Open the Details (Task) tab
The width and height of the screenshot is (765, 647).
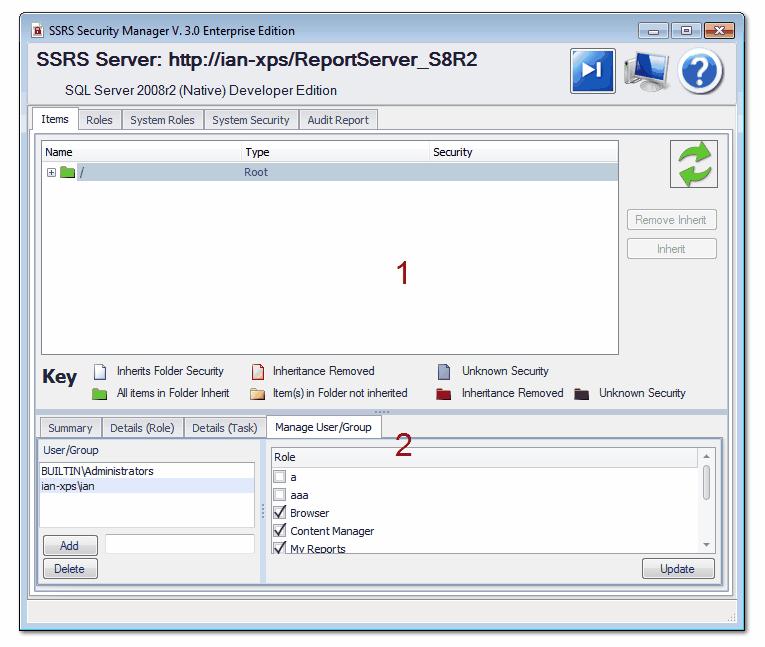click(x=225, y=428)
